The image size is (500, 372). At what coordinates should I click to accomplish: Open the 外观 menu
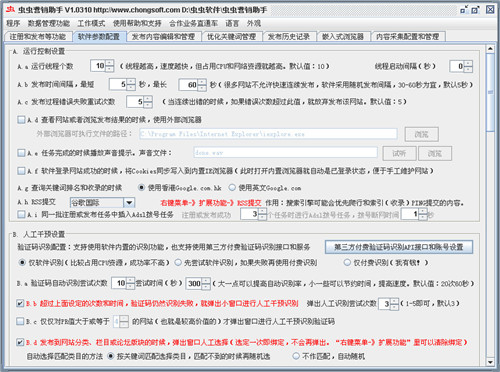coord(254,23)
